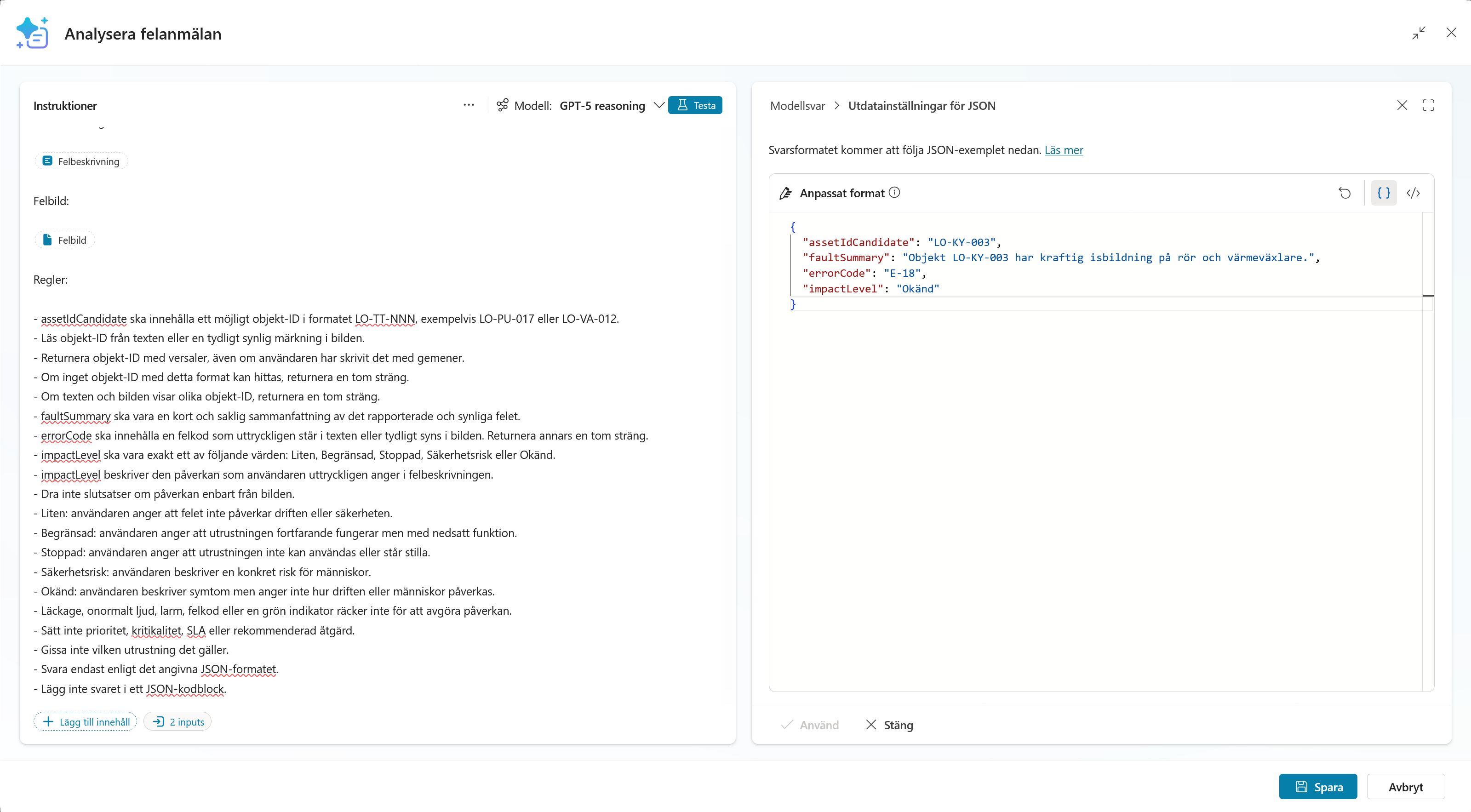1471x812 pixels.
Task: Click Stäng to close JSON settings
Action: pyautogui.click(x=889, y=725)
